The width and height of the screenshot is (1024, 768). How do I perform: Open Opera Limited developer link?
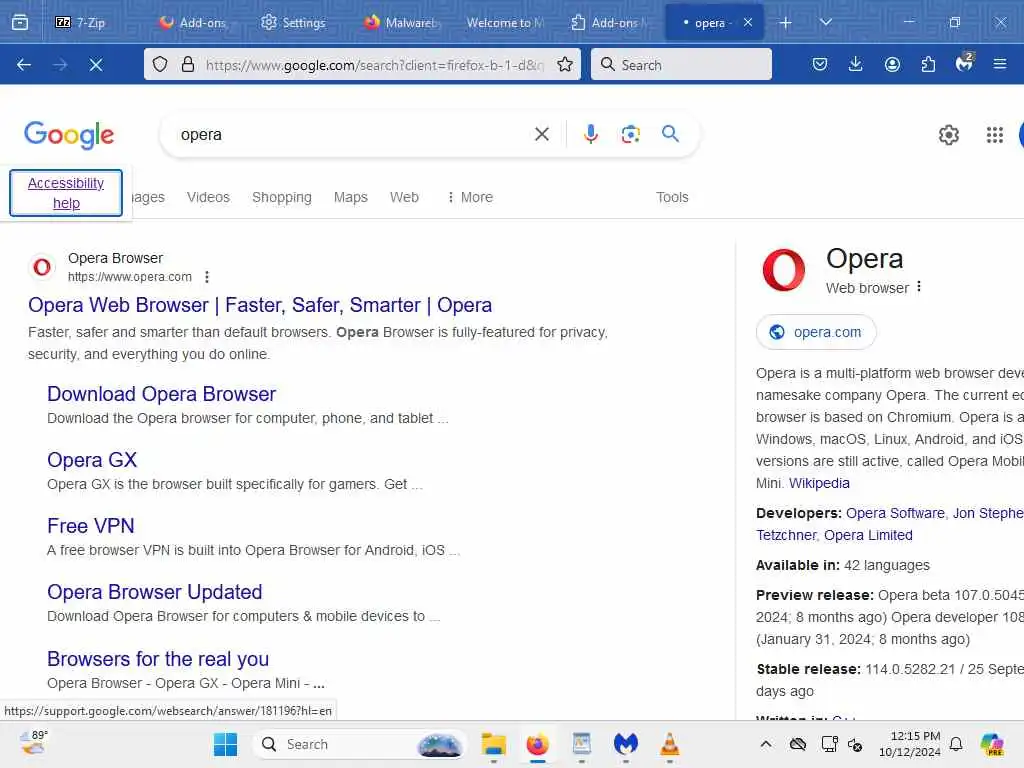point(868,535)
